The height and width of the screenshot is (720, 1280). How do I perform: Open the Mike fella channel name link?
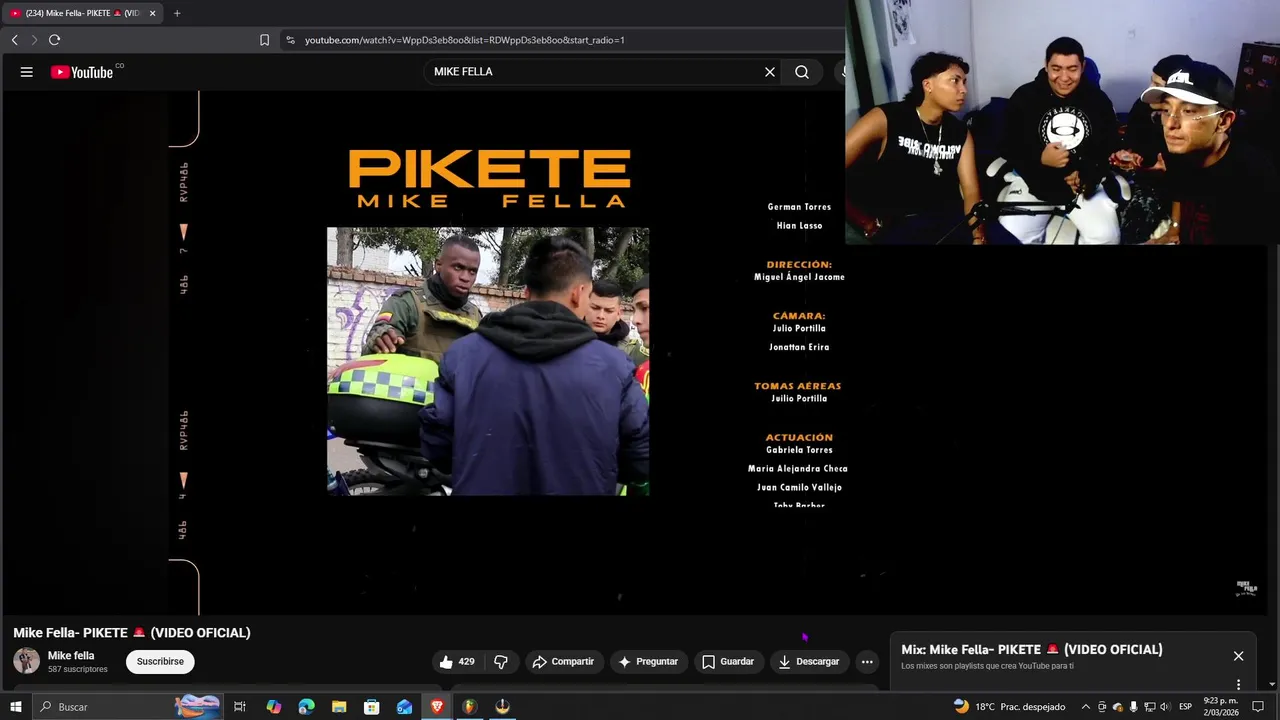tap(71, 656)
